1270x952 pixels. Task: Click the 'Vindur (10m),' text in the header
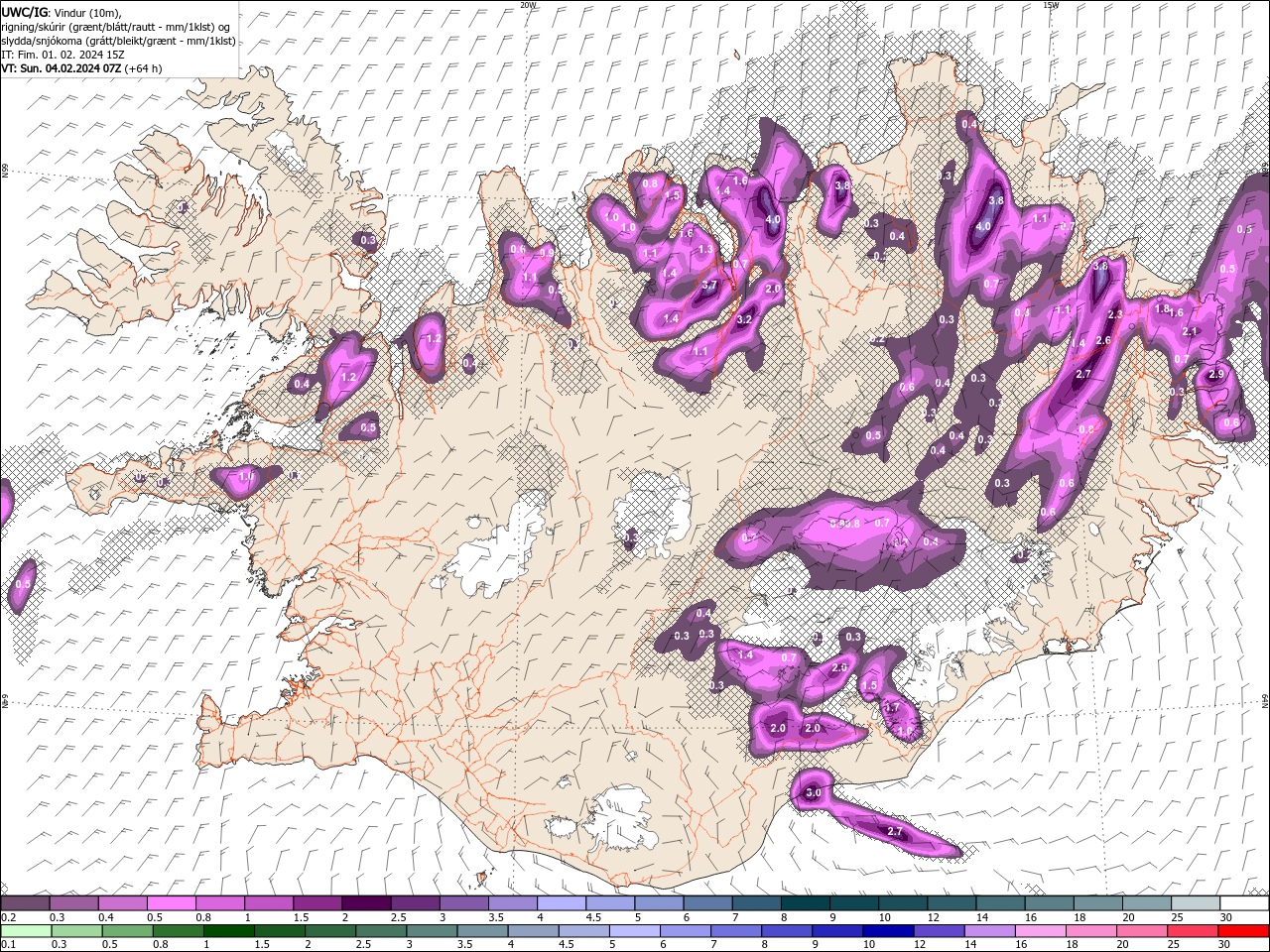click(87, 12)
